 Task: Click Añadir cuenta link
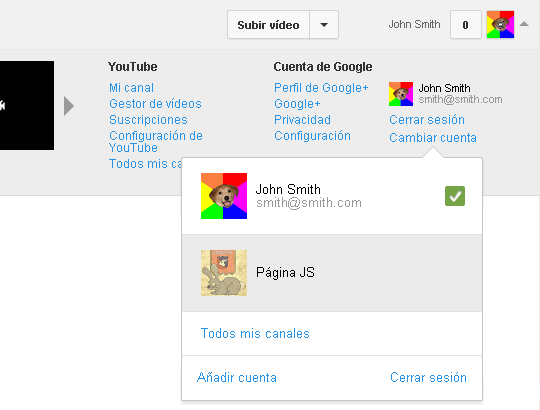point(237,378)
